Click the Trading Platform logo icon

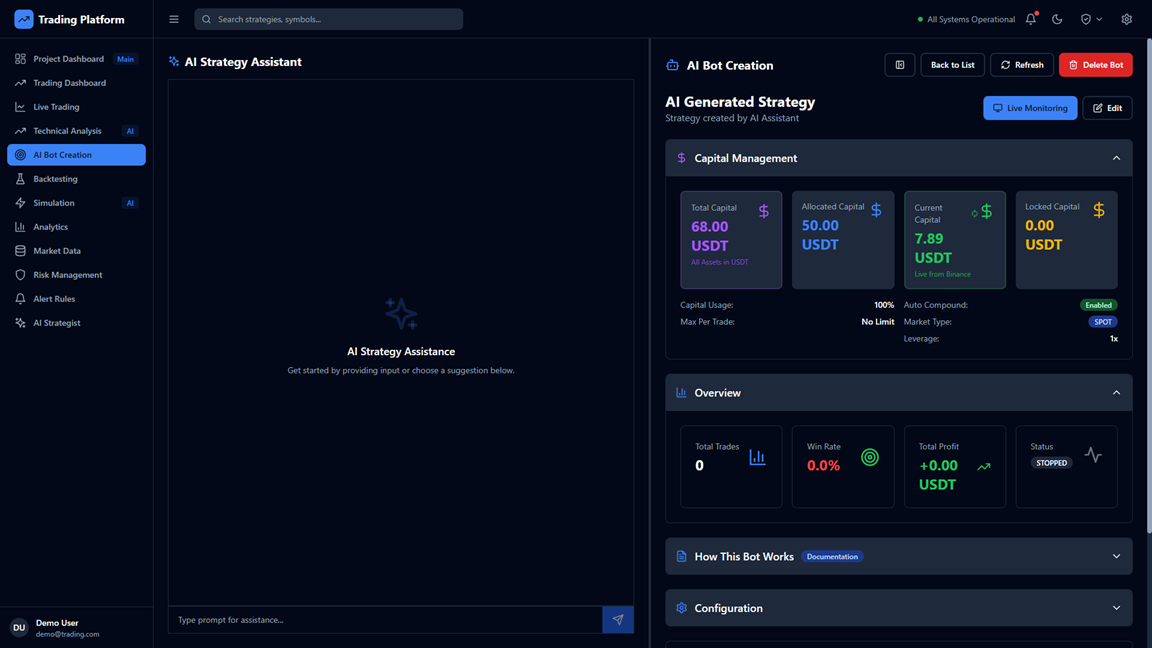click(x=24, y=19)
